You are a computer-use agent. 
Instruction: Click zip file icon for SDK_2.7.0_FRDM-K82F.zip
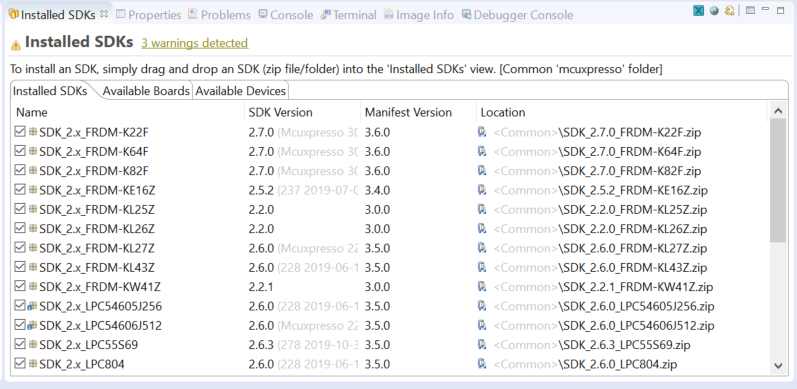pos(482,171)
